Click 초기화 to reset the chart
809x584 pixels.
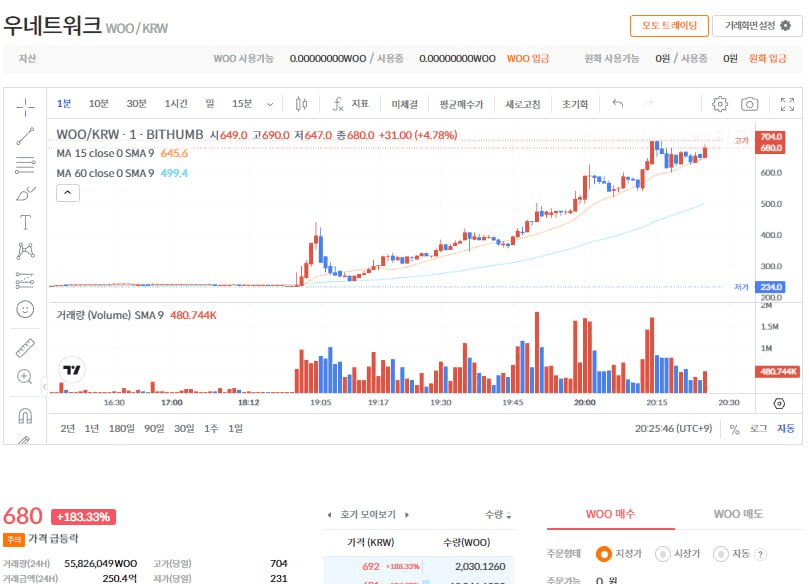pos(575,104)
